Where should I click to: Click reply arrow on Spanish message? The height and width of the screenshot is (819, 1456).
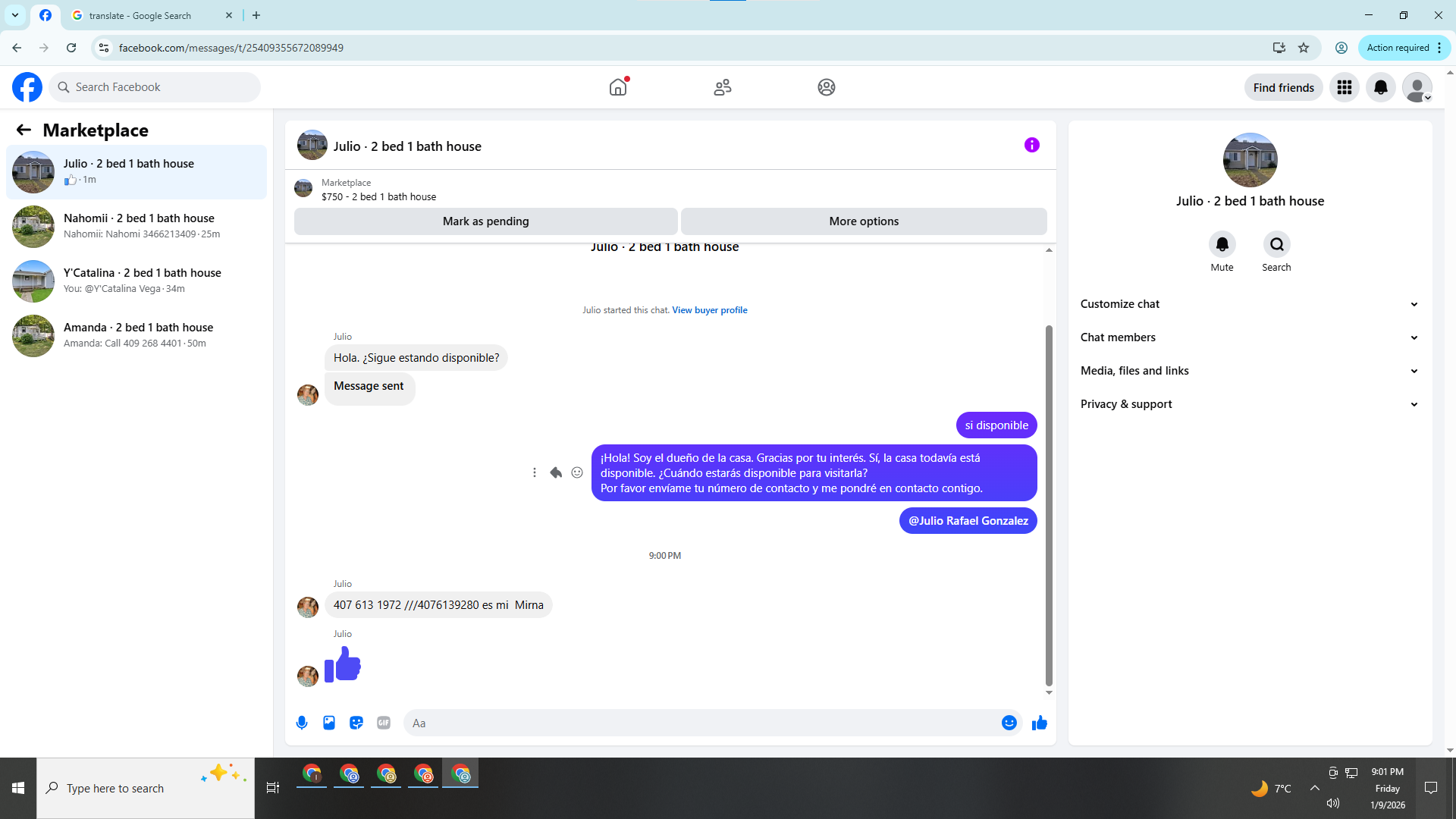tap(556, 472)
